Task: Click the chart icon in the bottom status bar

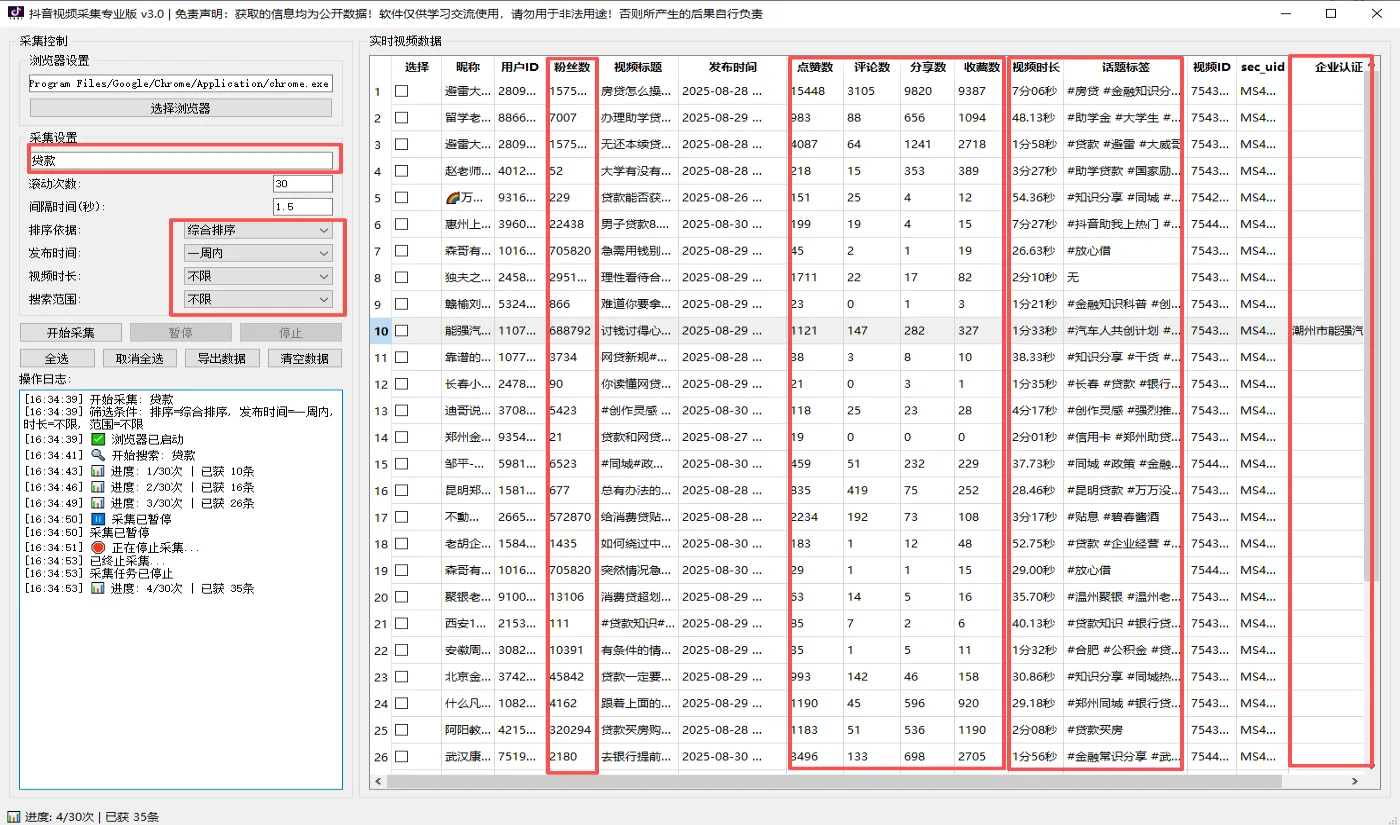Action: [14, 817]
